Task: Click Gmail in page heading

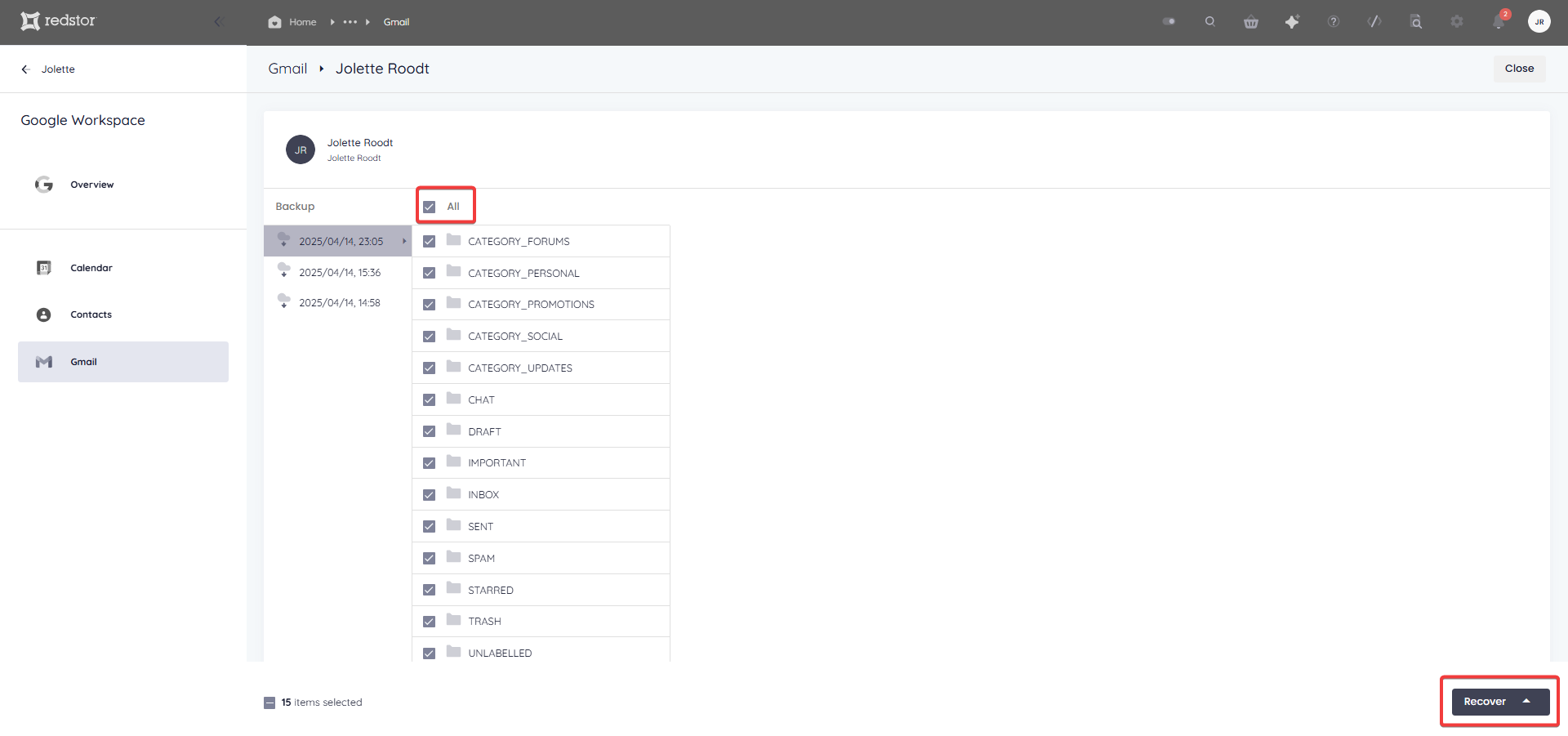Action: coord(287,69)
